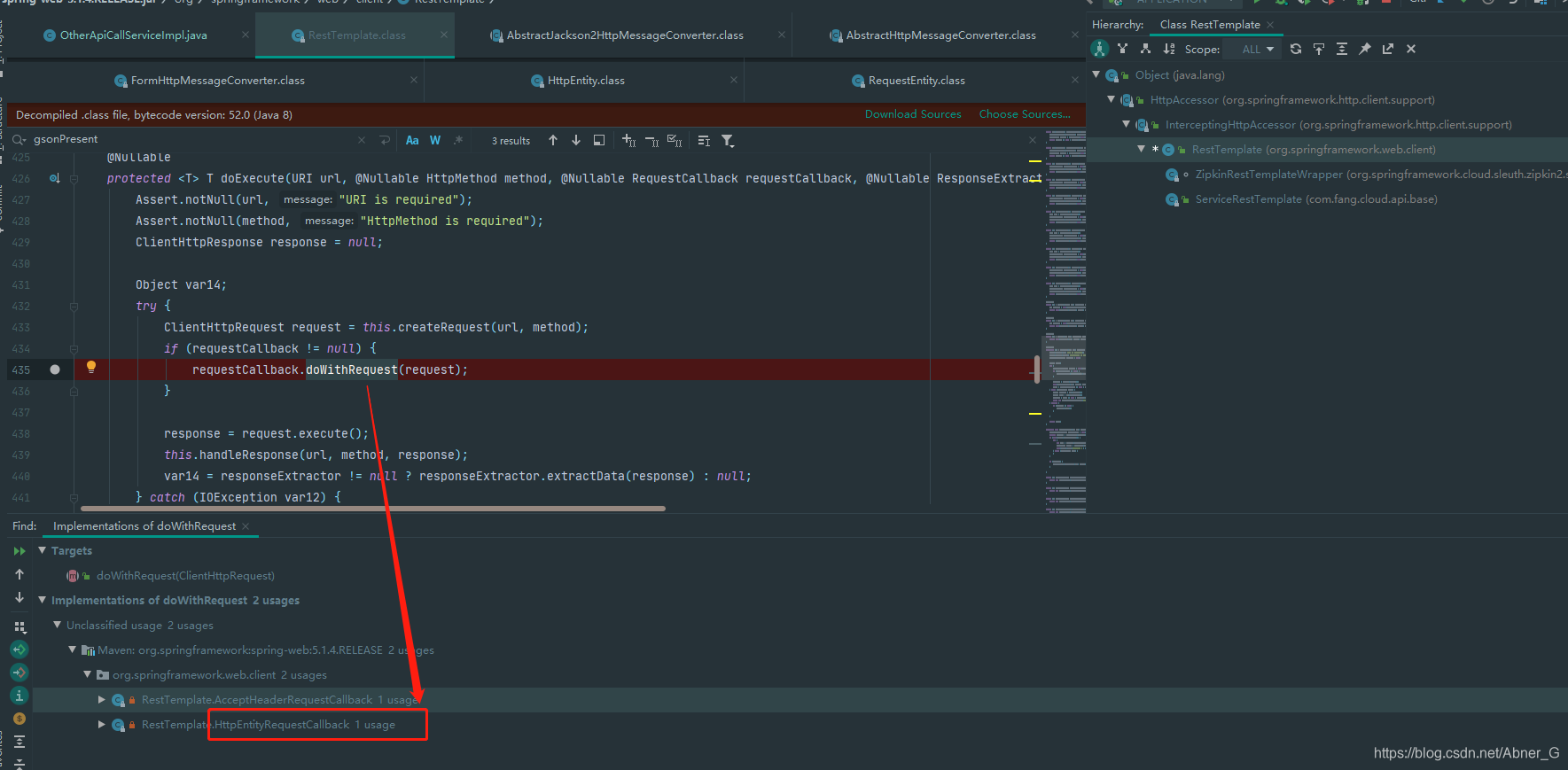Close the find bar
Image resolution: width=1568 pixels, height=770 pixels.
(1033, 140)
